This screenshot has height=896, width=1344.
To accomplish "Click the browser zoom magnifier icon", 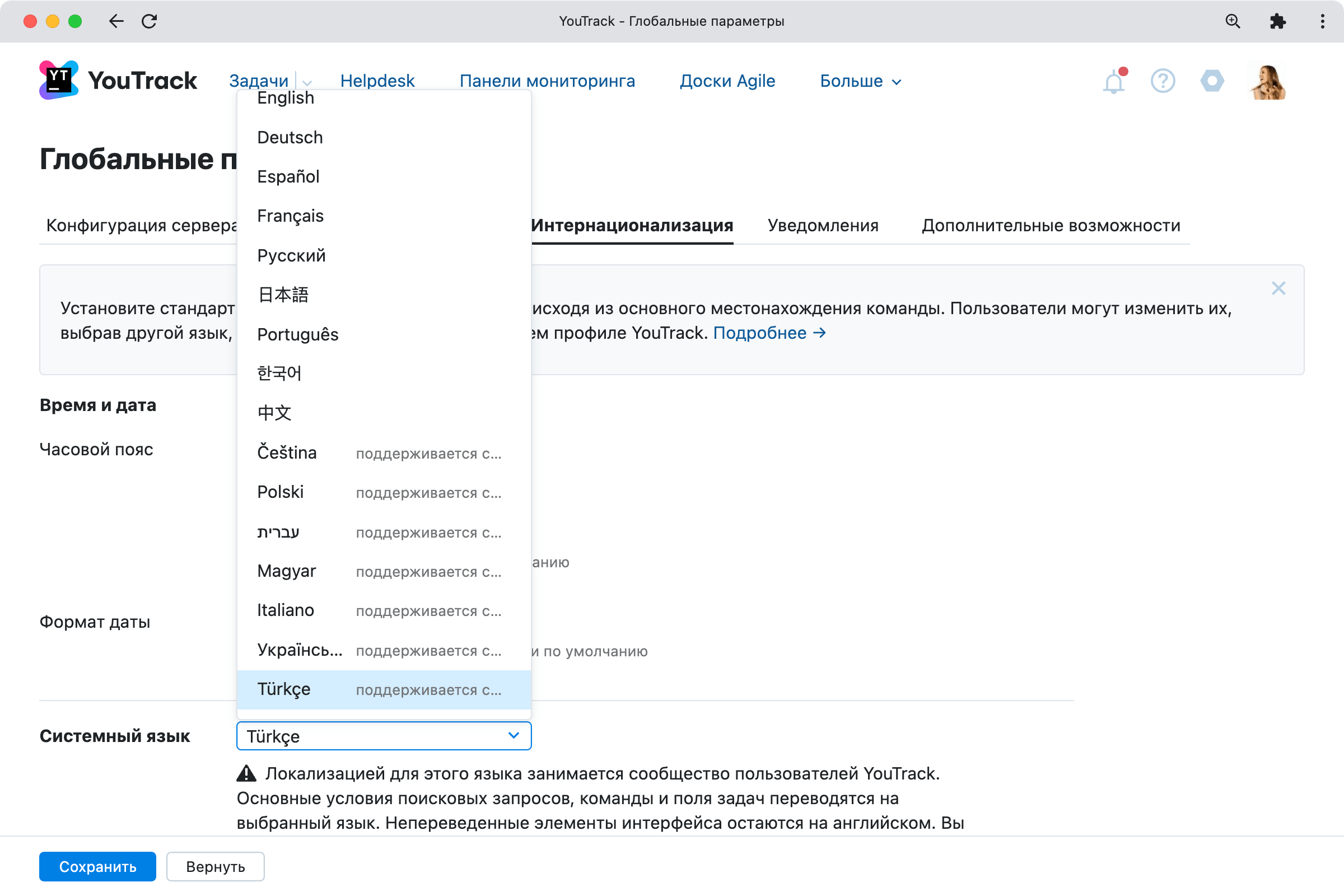I will pos(1234,21).
